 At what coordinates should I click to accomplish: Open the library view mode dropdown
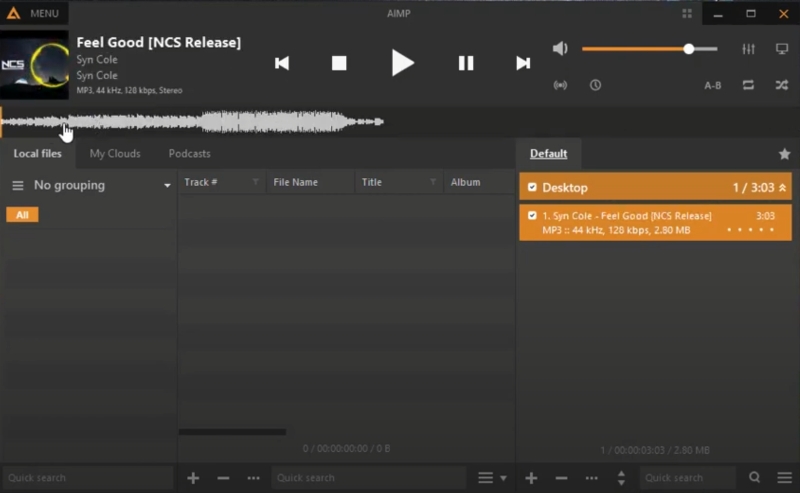tap(492, 478)
